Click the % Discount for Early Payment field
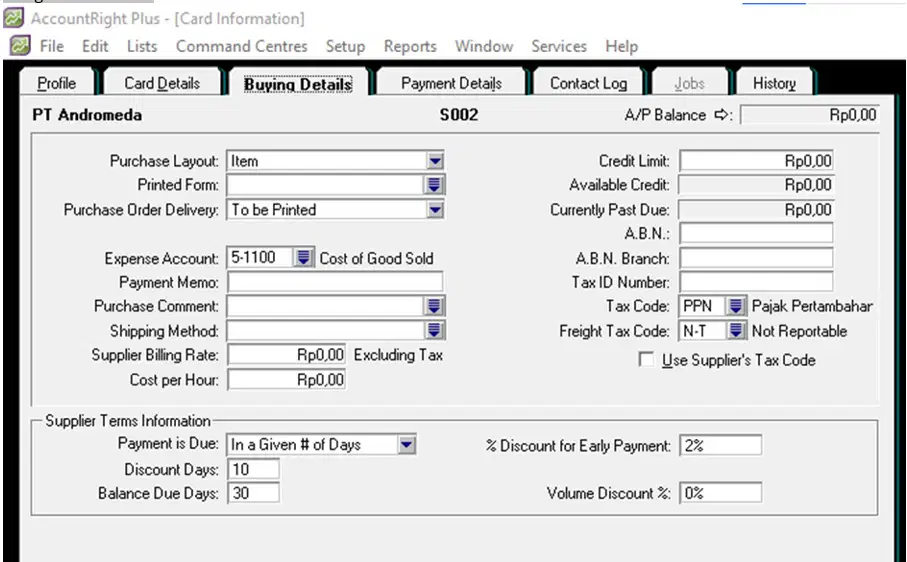 coord(720,445)
